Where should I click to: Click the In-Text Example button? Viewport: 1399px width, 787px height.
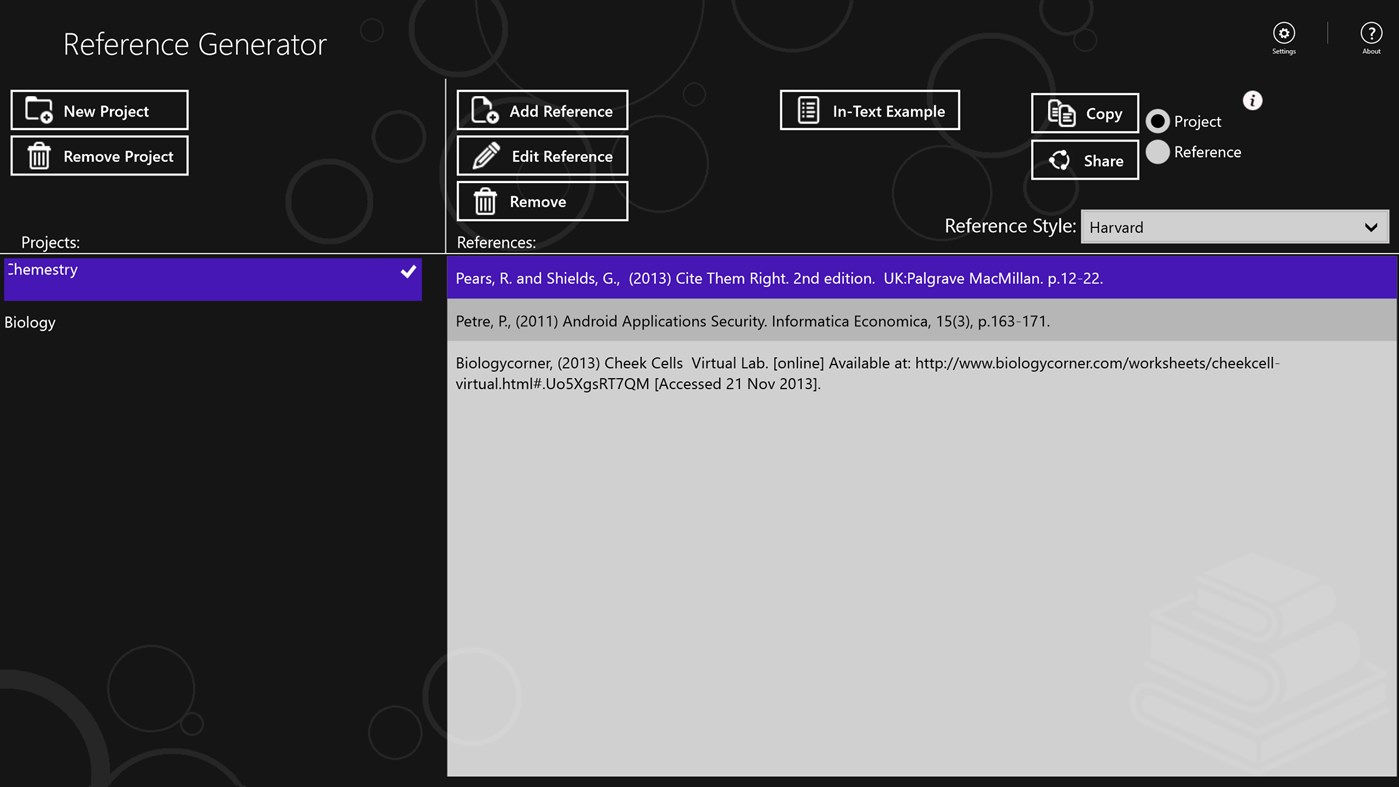869,110
